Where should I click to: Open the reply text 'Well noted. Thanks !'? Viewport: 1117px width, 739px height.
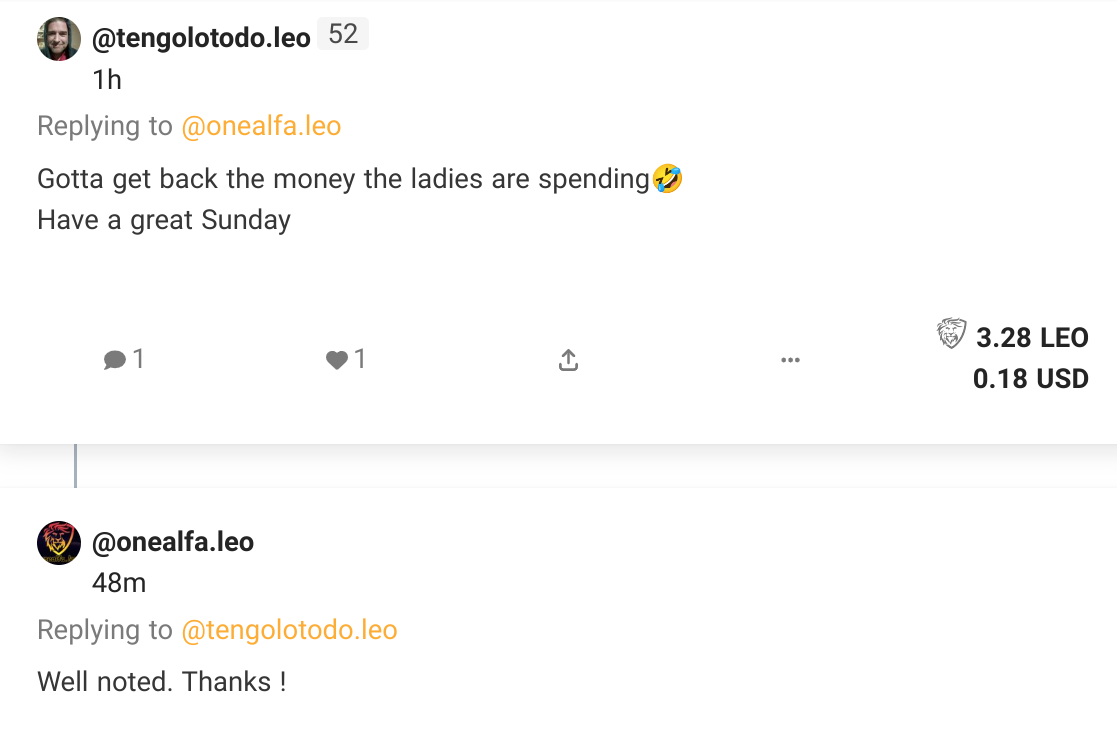click(x=162, y=682)
